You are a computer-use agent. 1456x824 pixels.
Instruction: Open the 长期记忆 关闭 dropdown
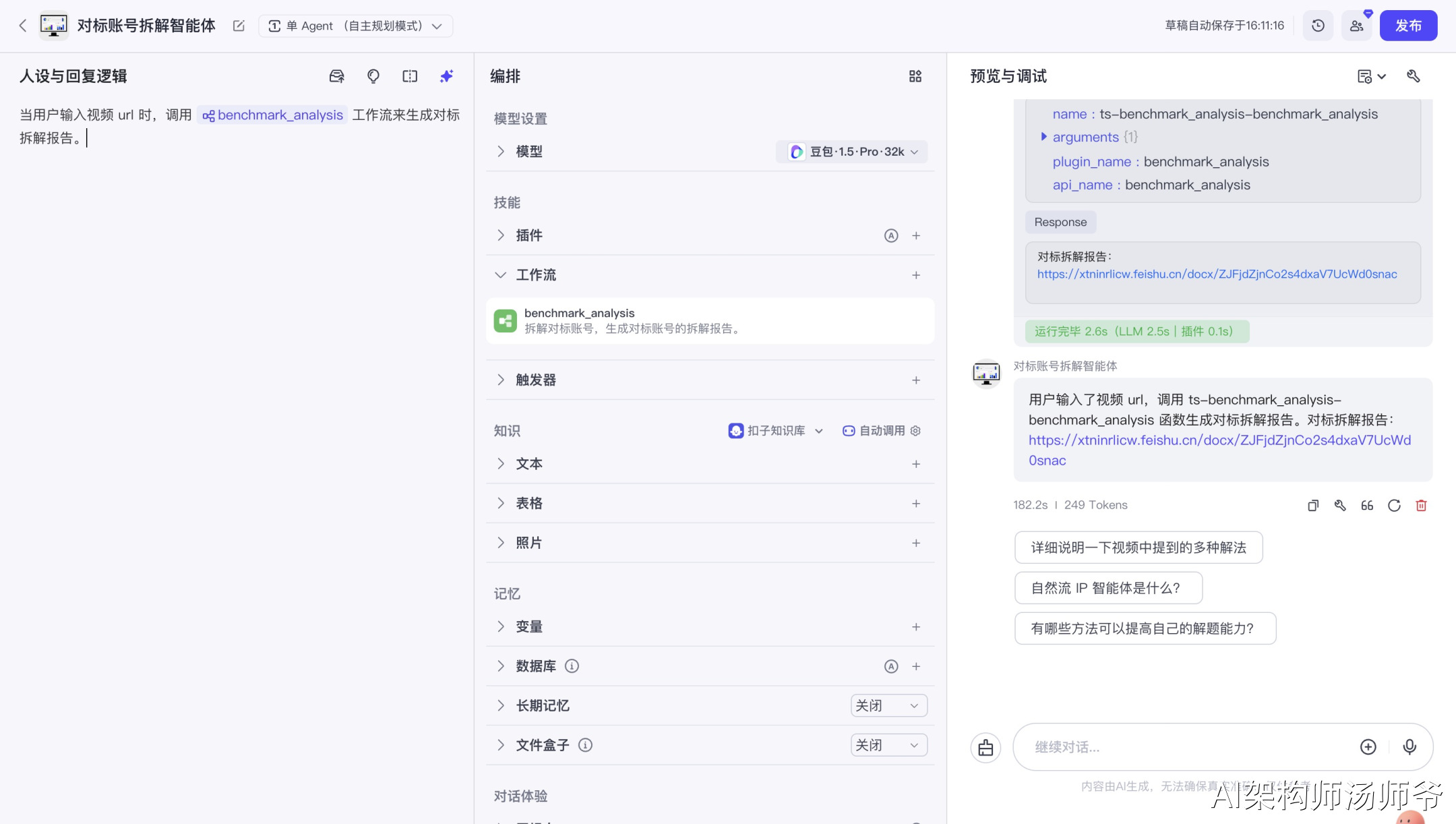[888, 705]
